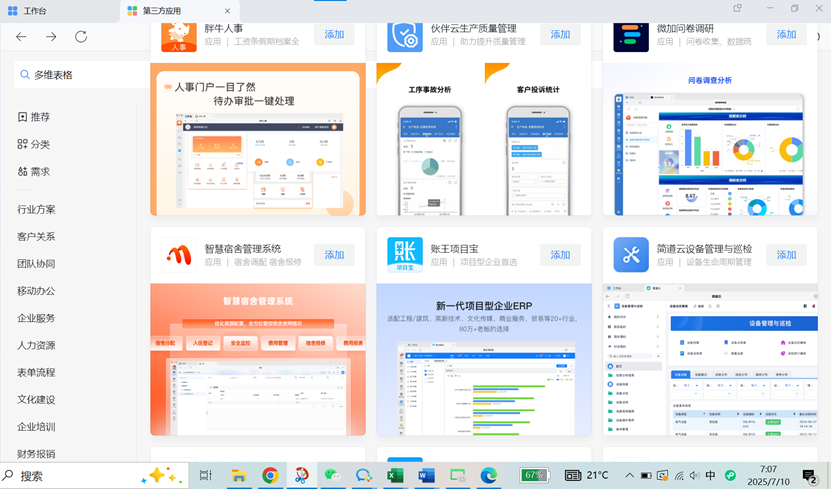Click the 伙伴云生产质量管理 shield icon

point(405,37)
